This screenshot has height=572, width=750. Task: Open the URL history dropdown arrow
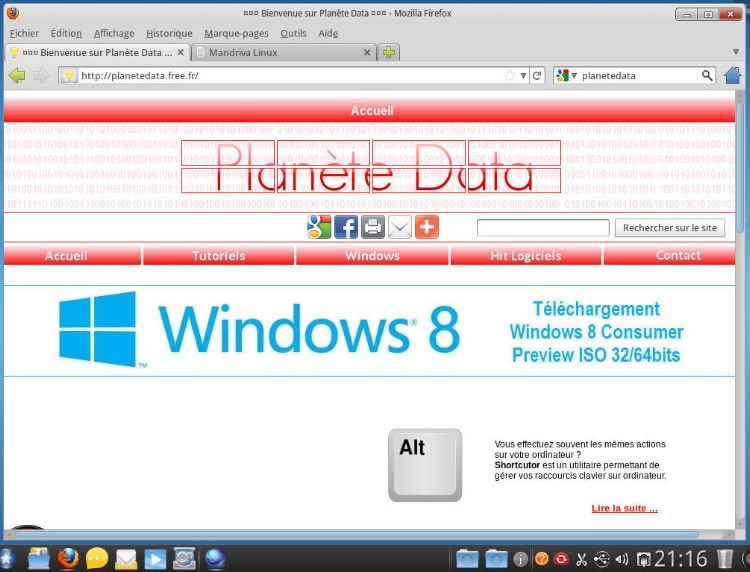[x=523, y=76]
